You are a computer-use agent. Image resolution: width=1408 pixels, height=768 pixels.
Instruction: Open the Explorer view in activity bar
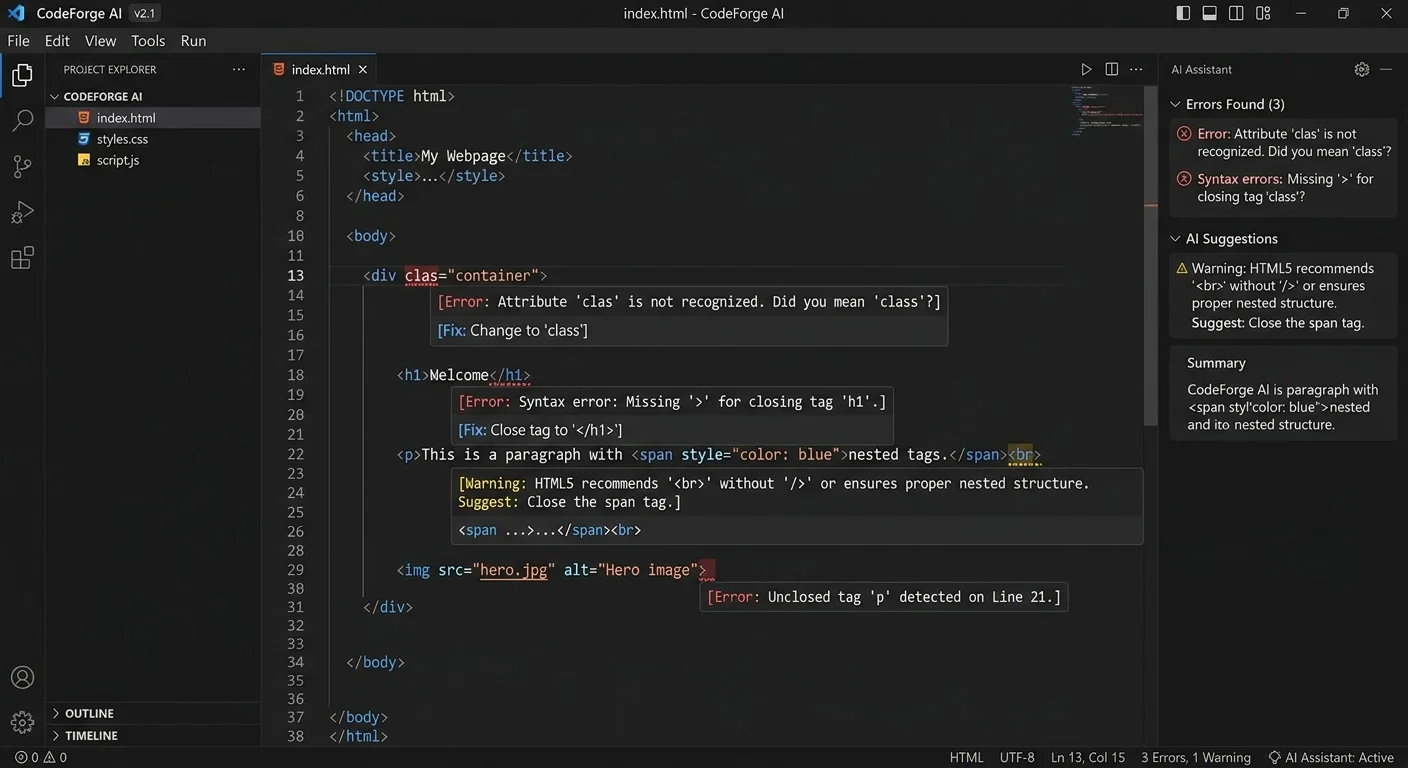click(22, 75)
